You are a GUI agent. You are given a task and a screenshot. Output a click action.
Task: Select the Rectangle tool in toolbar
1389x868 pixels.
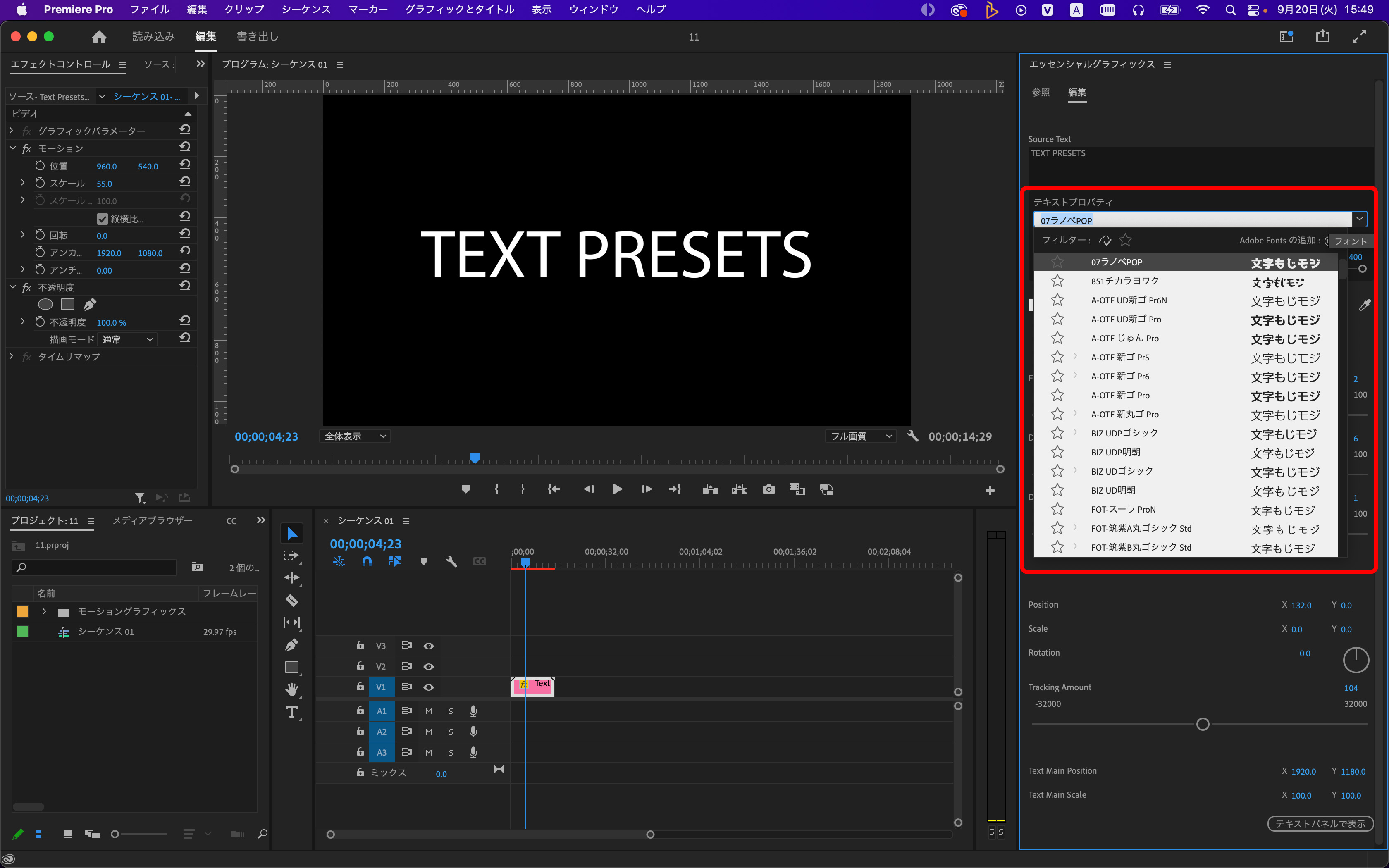(291, 667)
